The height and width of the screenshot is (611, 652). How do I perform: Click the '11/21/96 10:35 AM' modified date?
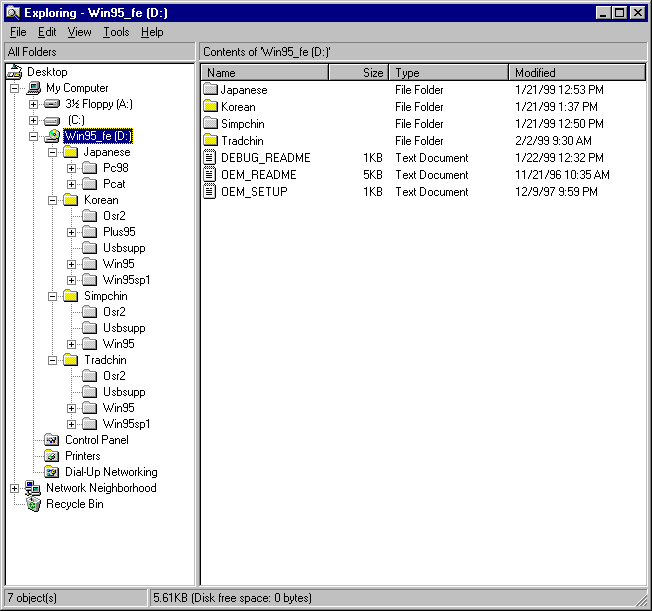click(x=562, y=175)
